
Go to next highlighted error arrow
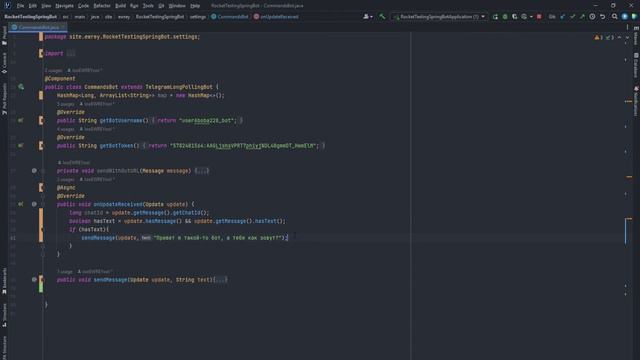(627, 37)
